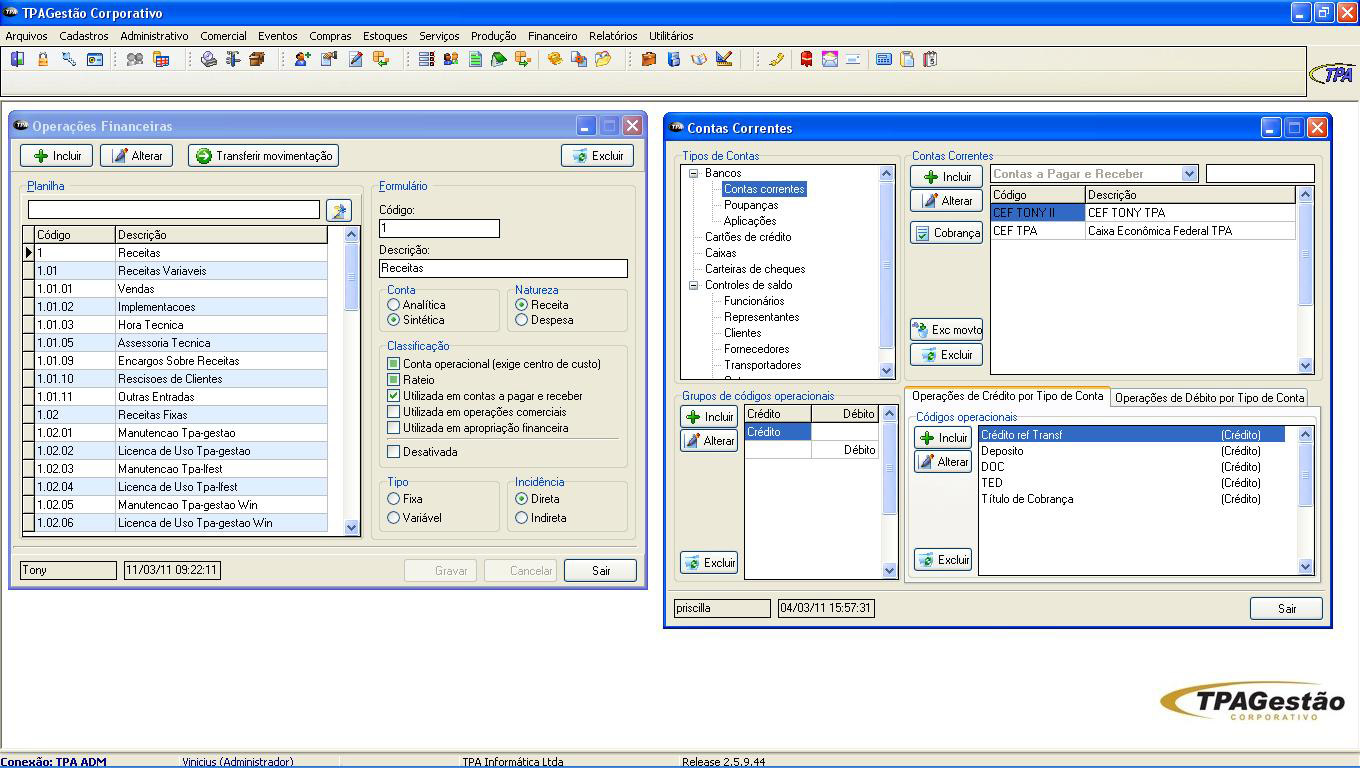Collapse the Bancos tree node

pyautogui.click(x=693, y=174)
